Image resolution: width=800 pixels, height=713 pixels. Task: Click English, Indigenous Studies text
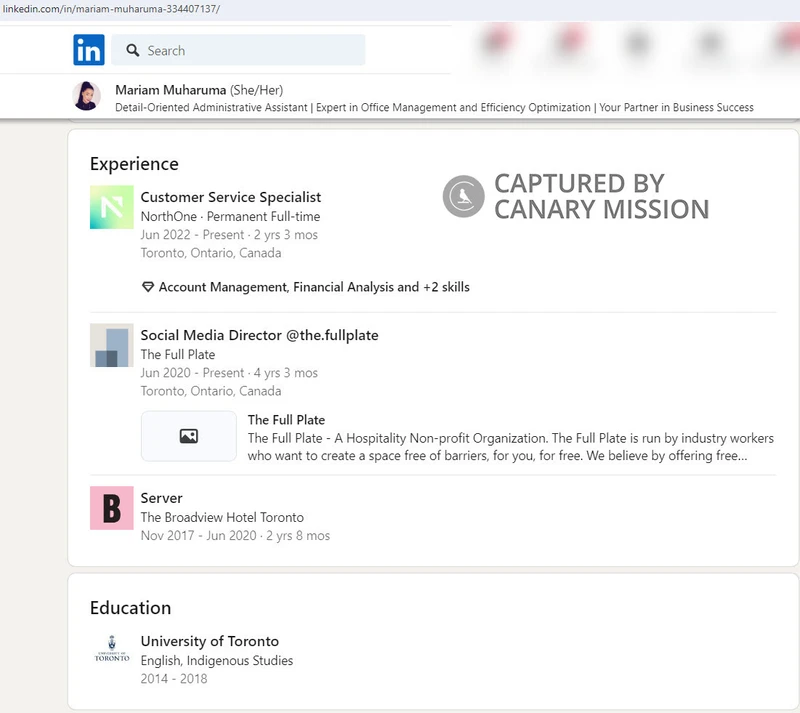(217, 660)
